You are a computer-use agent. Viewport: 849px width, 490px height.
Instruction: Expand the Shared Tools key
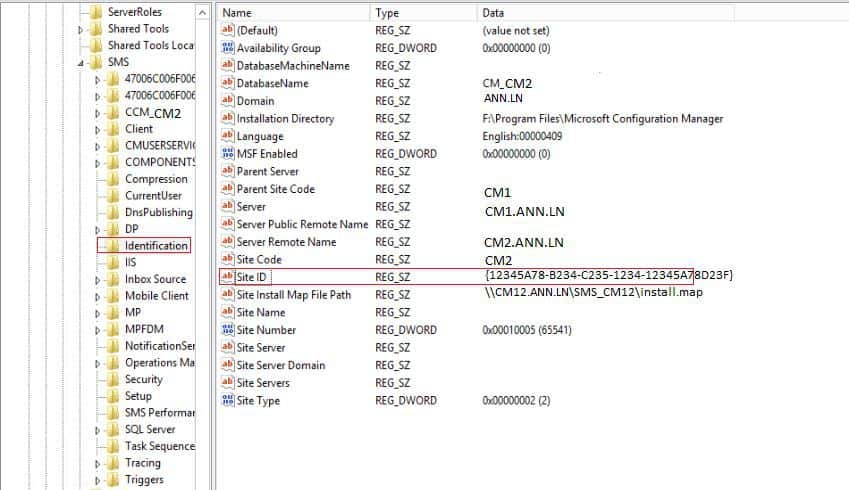[81, 30]
